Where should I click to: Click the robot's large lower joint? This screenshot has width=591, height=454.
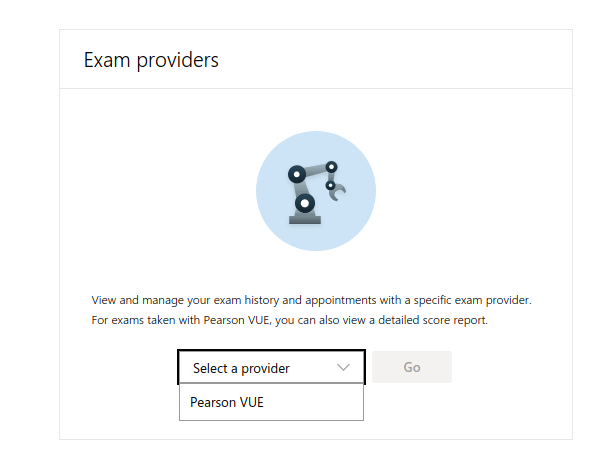(x=305, y=203)
